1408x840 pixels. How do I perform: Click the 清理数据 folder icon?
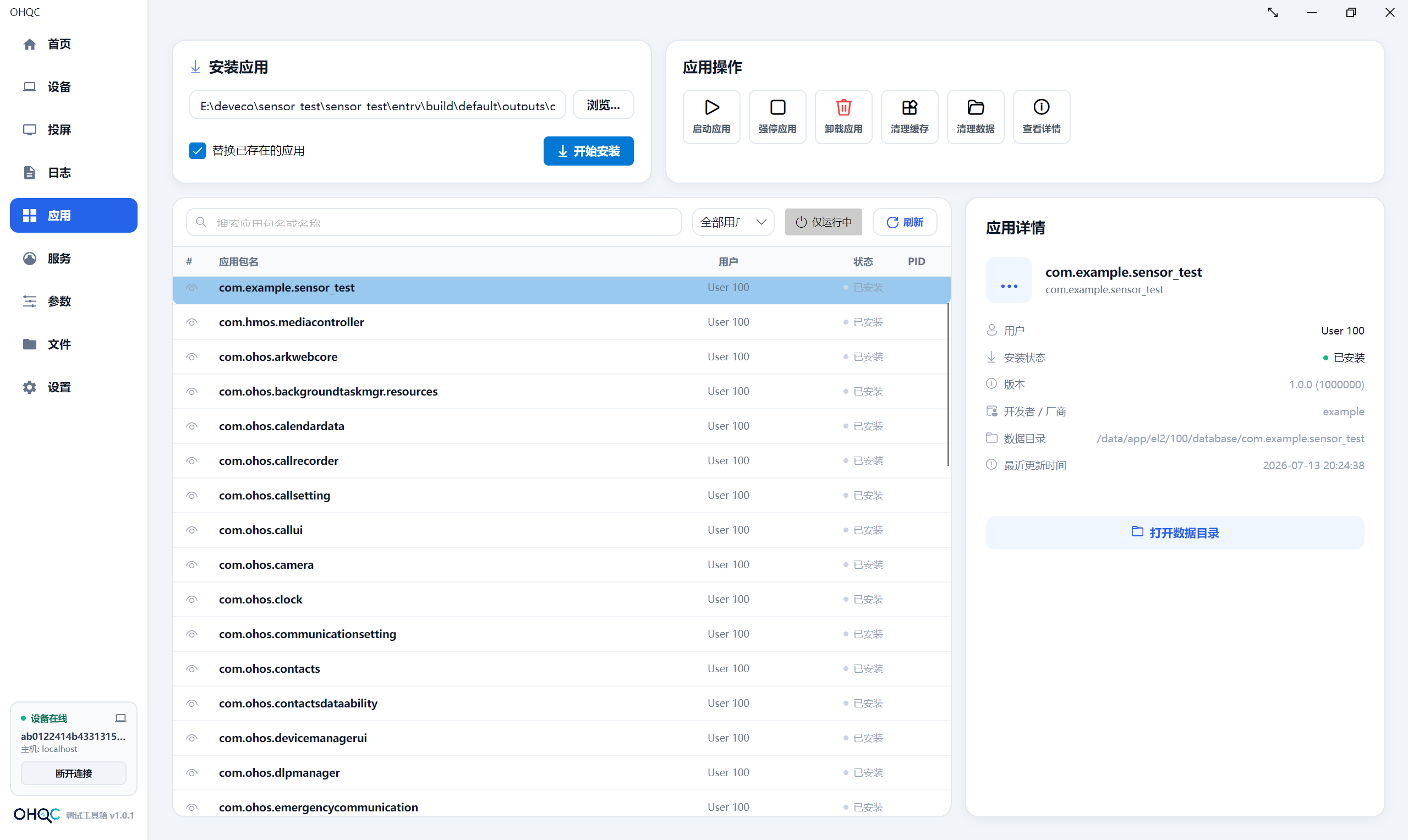[x=975, y=108]
